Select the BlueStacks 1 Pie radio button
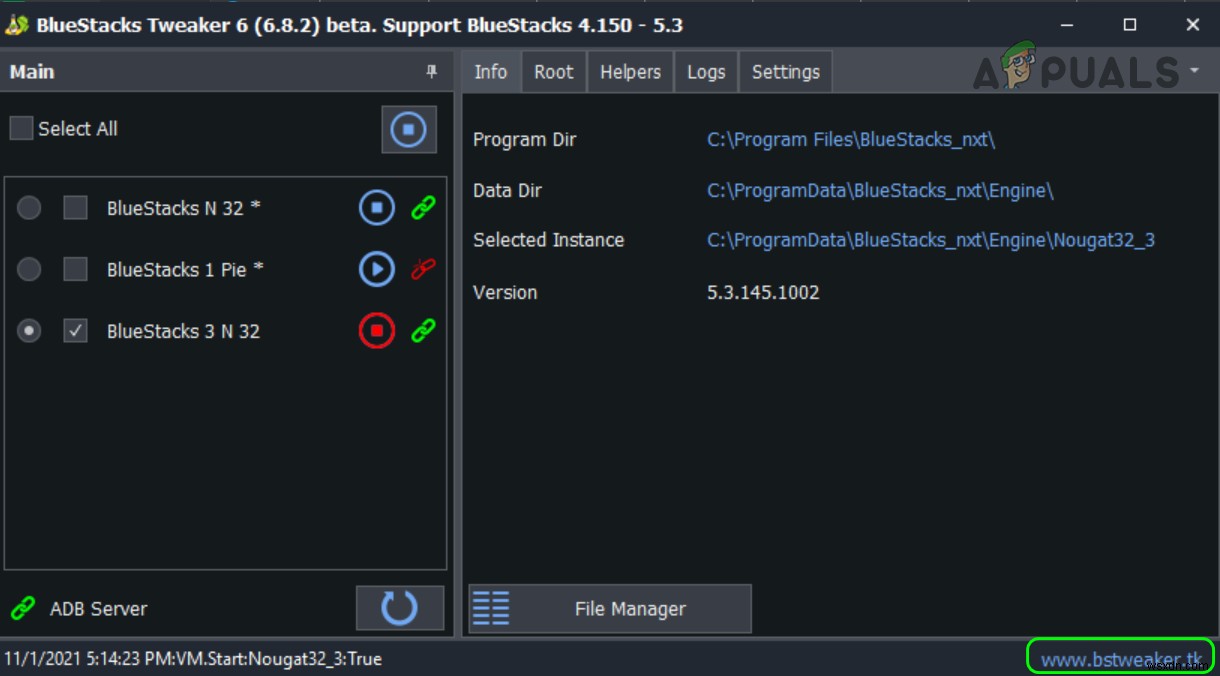 (x=29, y=269)
